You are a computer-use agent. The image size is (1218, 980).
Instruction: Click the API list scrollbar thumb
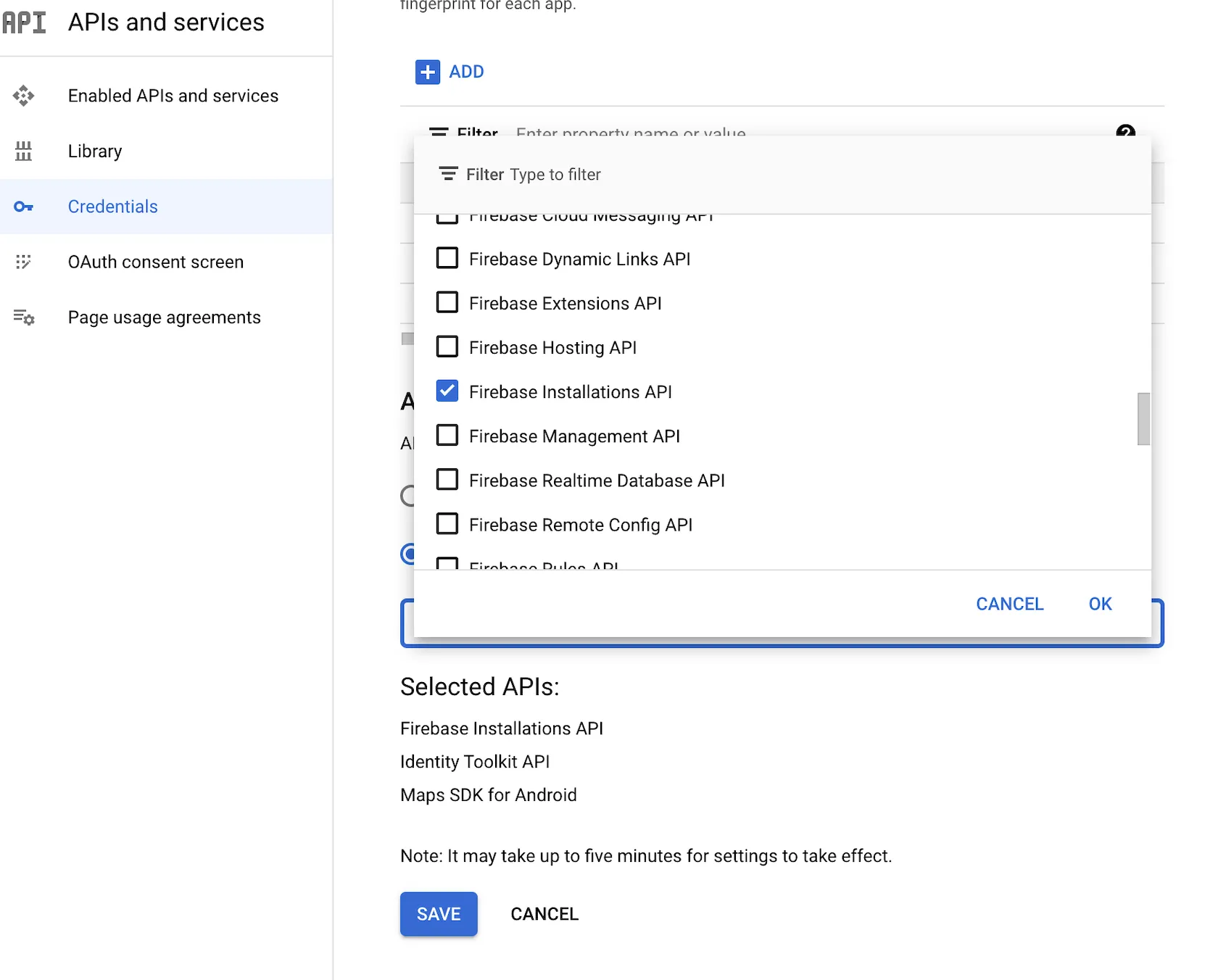(x=1143, y=419)
